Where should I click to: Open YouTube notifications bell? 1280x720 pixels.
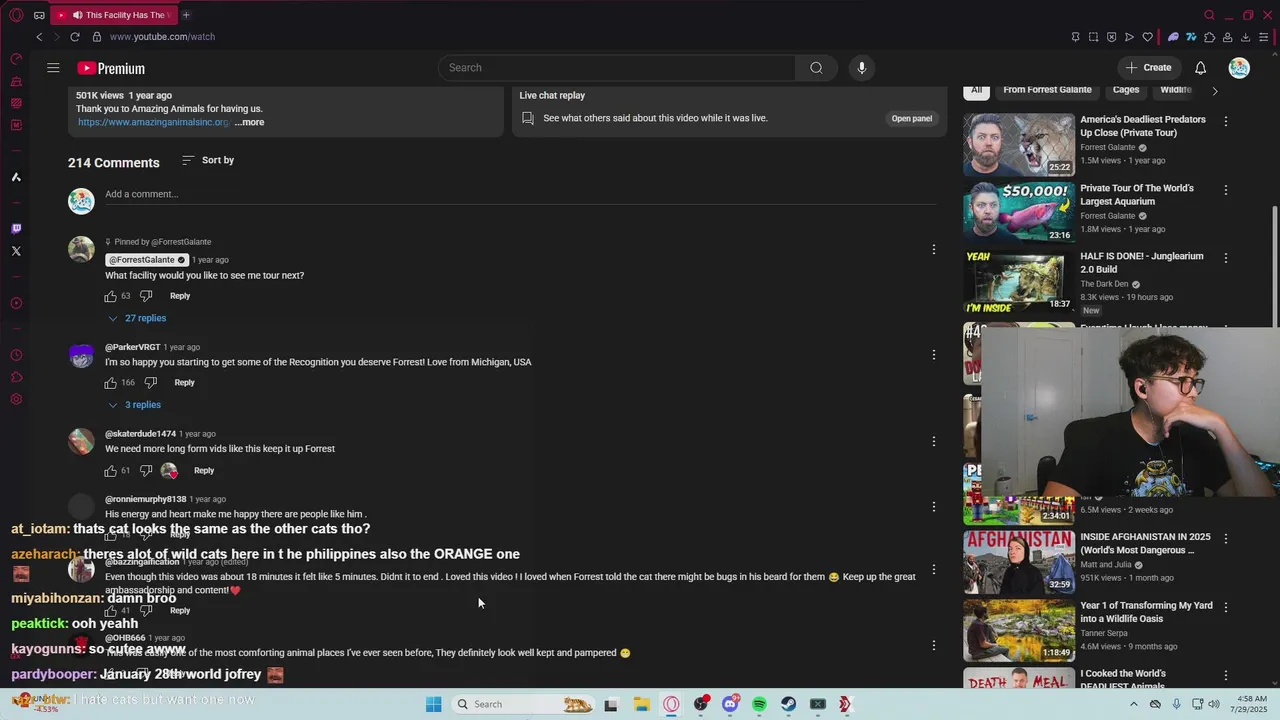click(x=1200, y=68)
